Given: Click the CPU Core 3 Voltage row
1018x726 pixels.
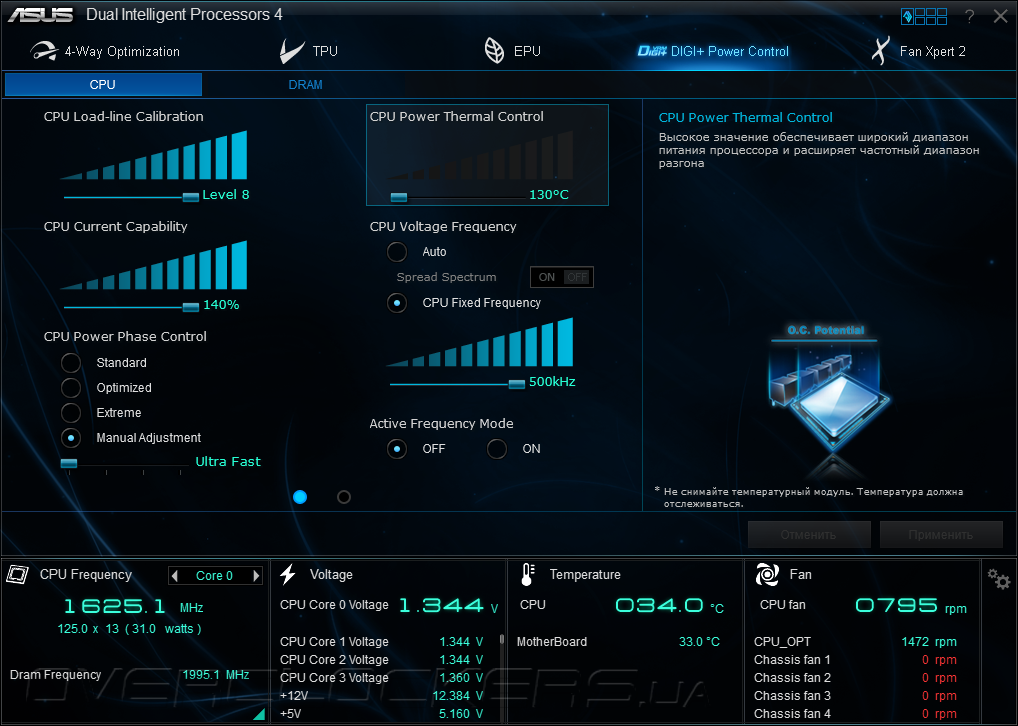Looking at the screenshot, I should [382, 677].
